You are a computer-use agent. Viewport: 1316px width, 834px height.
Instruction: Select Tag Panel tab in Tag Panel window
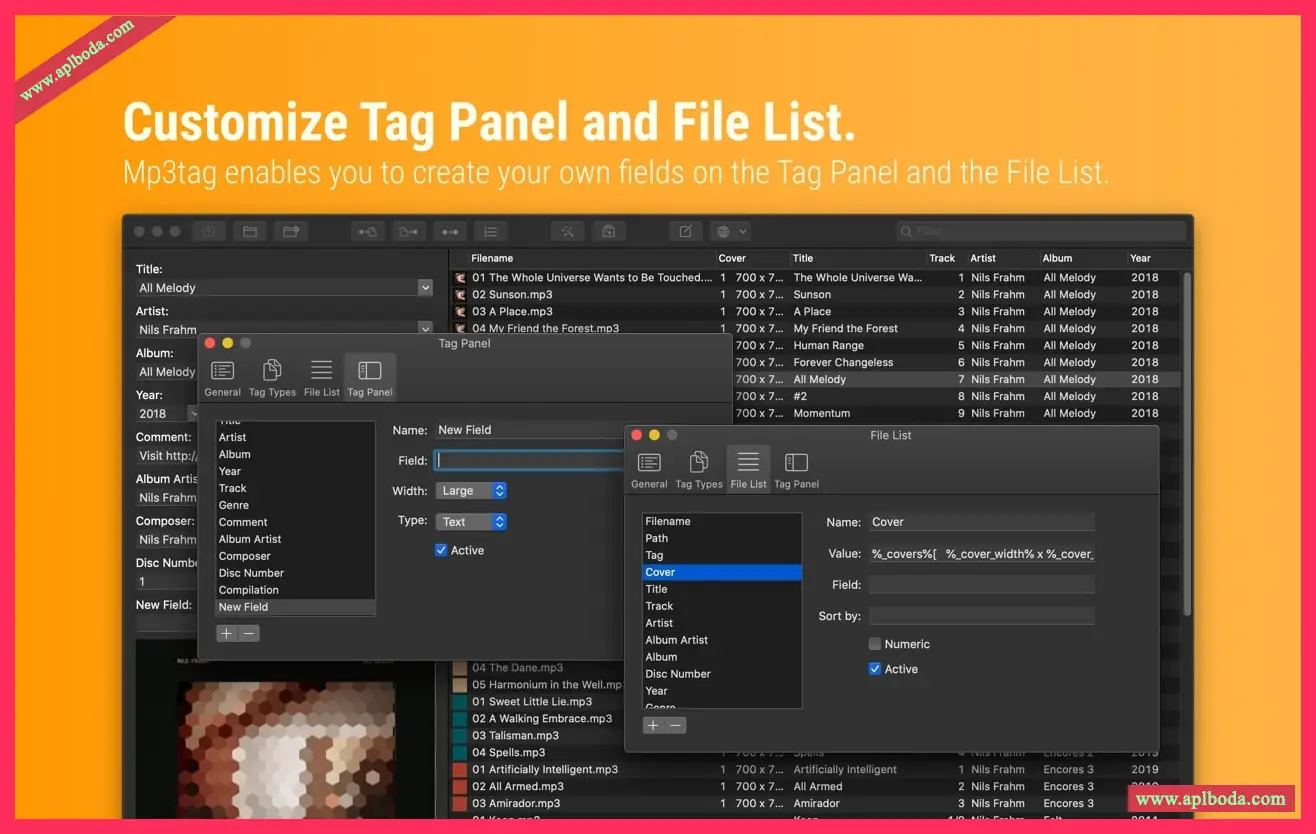(x=370, y=378)
